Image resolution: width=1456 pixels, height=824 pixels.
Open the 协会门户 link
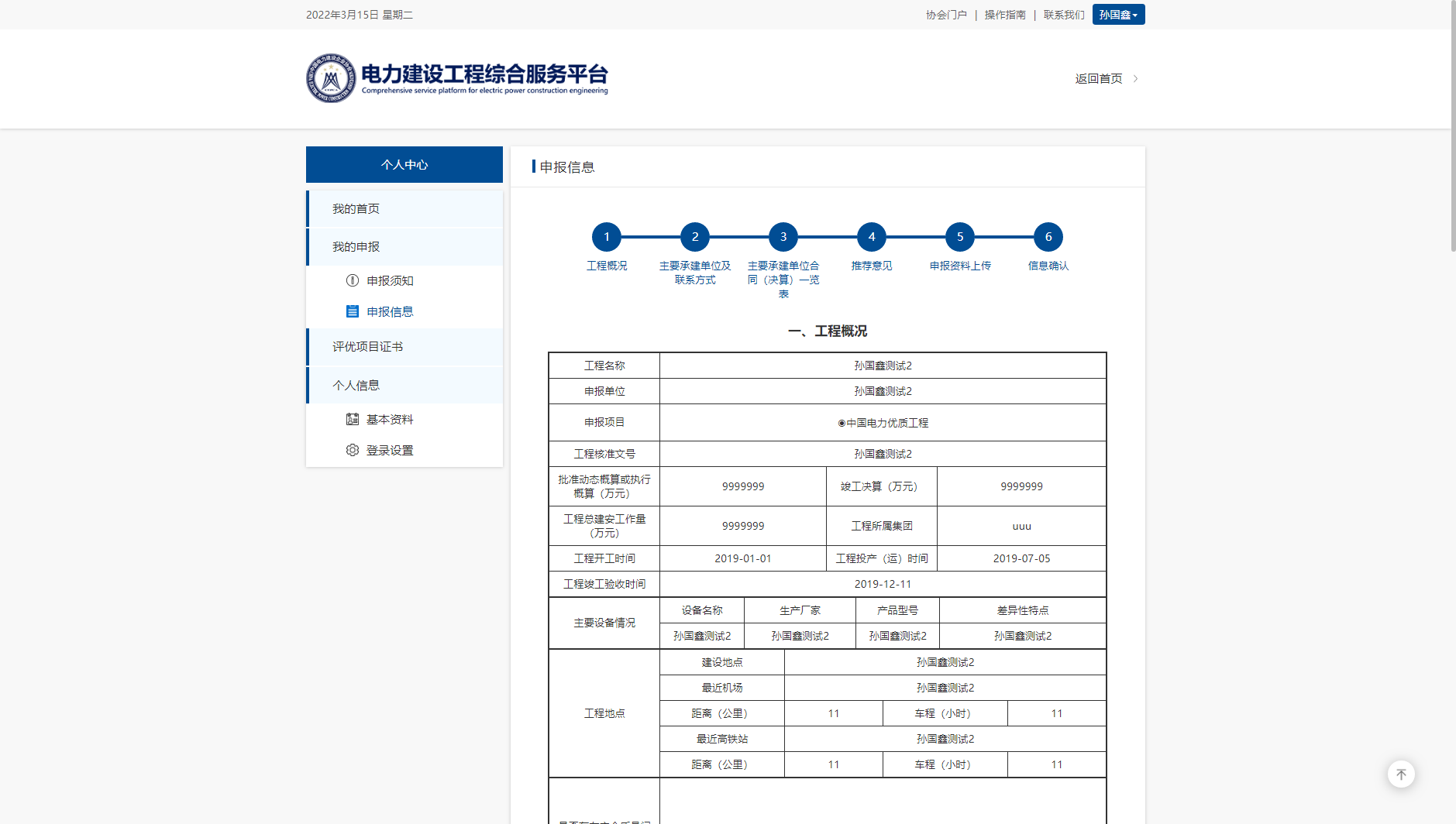[x=946, y=15]
